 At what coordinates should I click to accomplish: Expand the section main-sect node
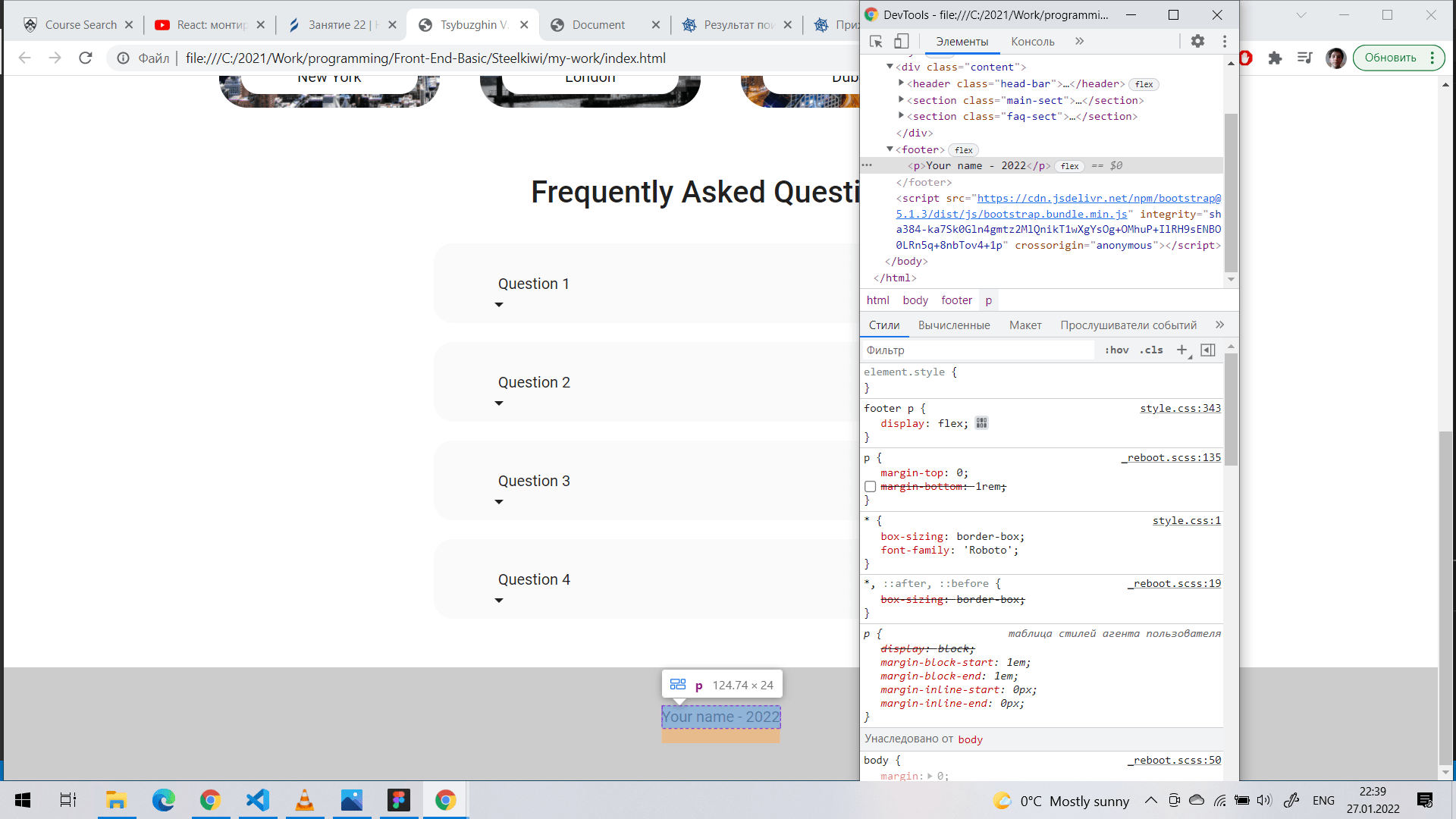coord(901,99)
